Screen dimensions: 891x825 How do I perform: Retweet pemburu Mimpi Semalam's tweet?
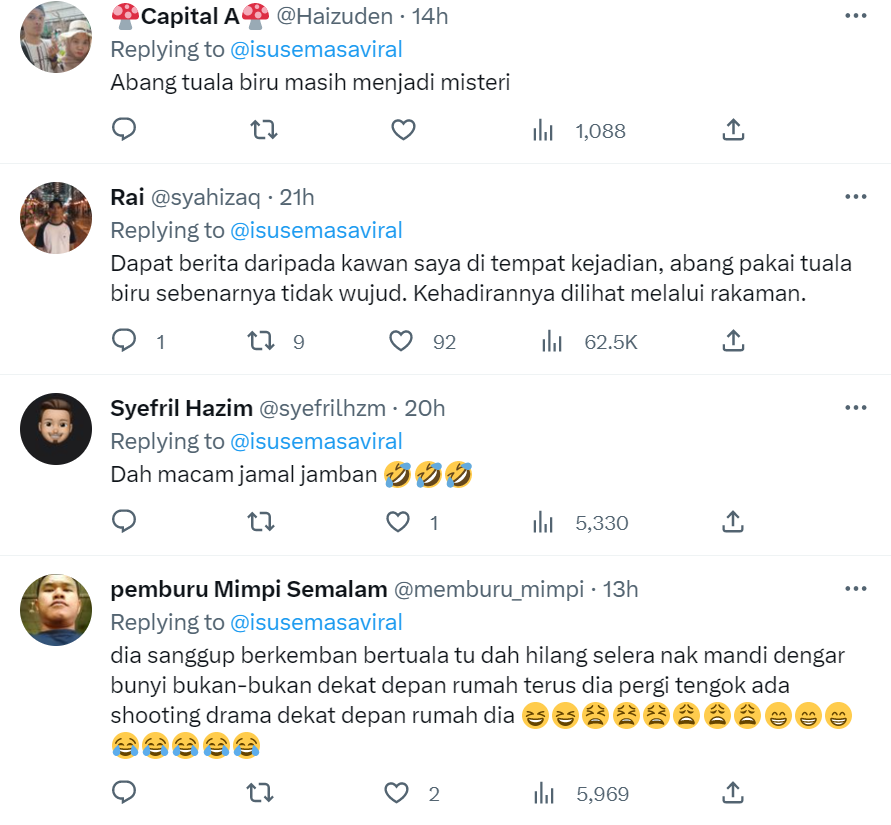pos(263,794)
